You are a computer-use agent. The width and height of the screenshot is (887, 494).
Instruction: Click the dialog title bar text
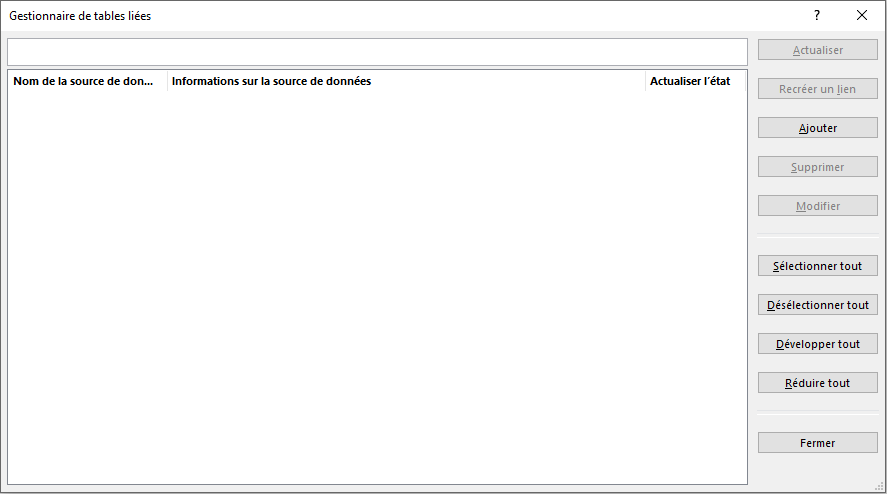coord(80,16)
